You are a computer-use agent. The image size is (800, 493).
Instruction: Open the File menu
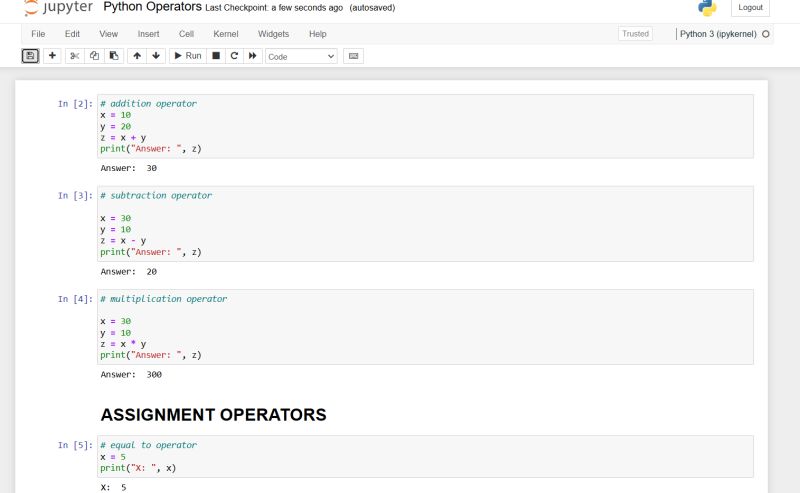tap(38, 34)
